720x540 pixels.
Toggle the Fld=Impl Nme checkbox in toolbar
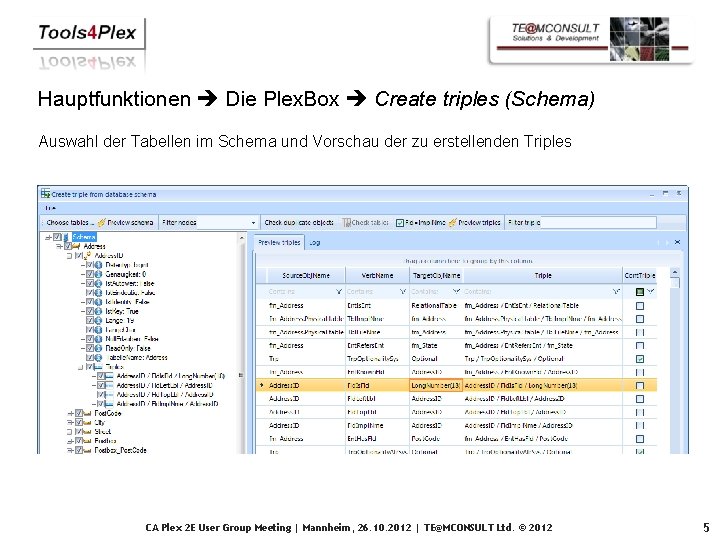point(400,223)
